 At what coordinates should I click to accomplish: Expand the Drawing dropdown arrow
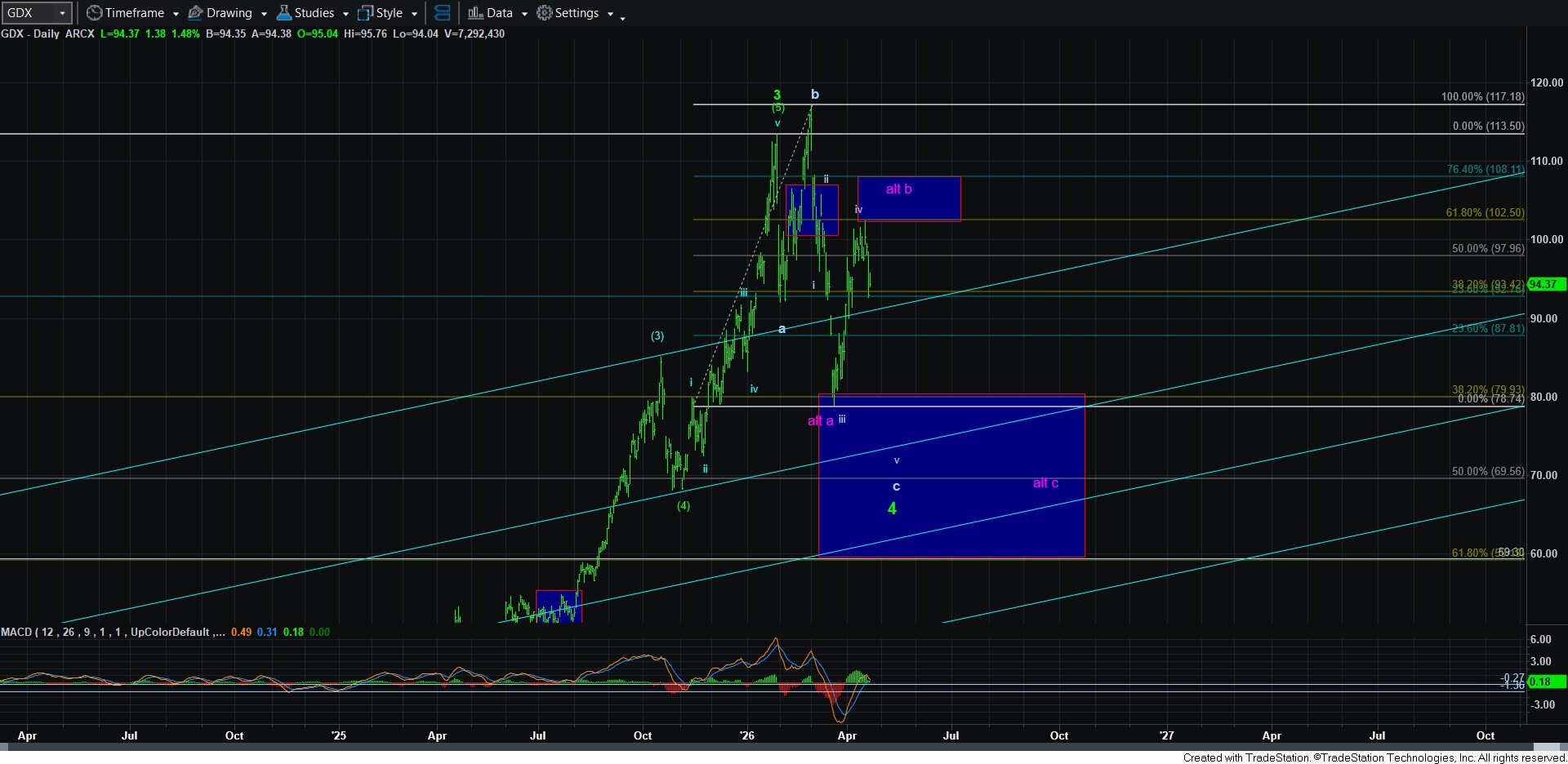click(x=264, y=14)
